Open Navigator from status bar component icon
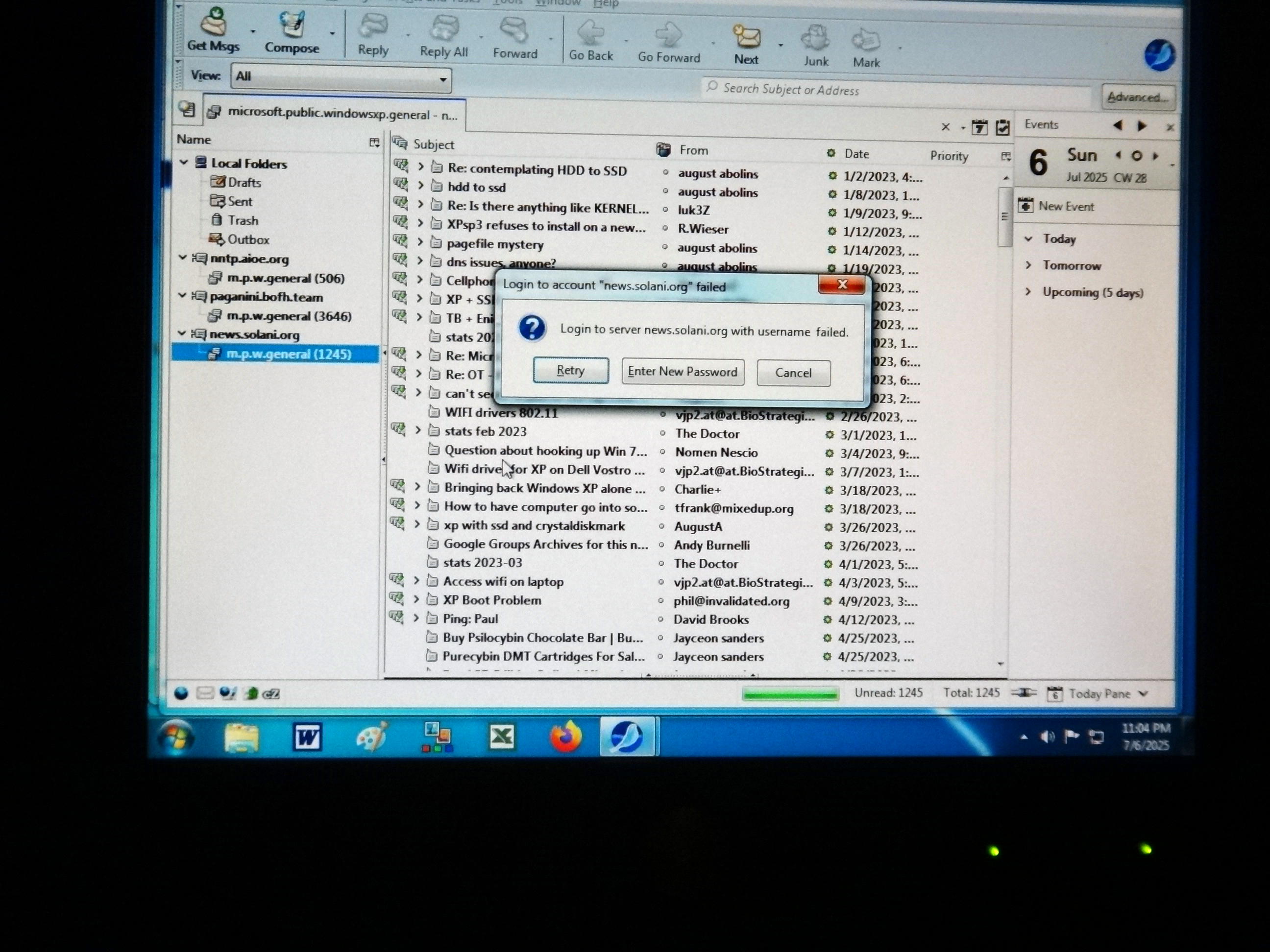This screenshot has height=952, width=1270. click(x=181, y=693)
